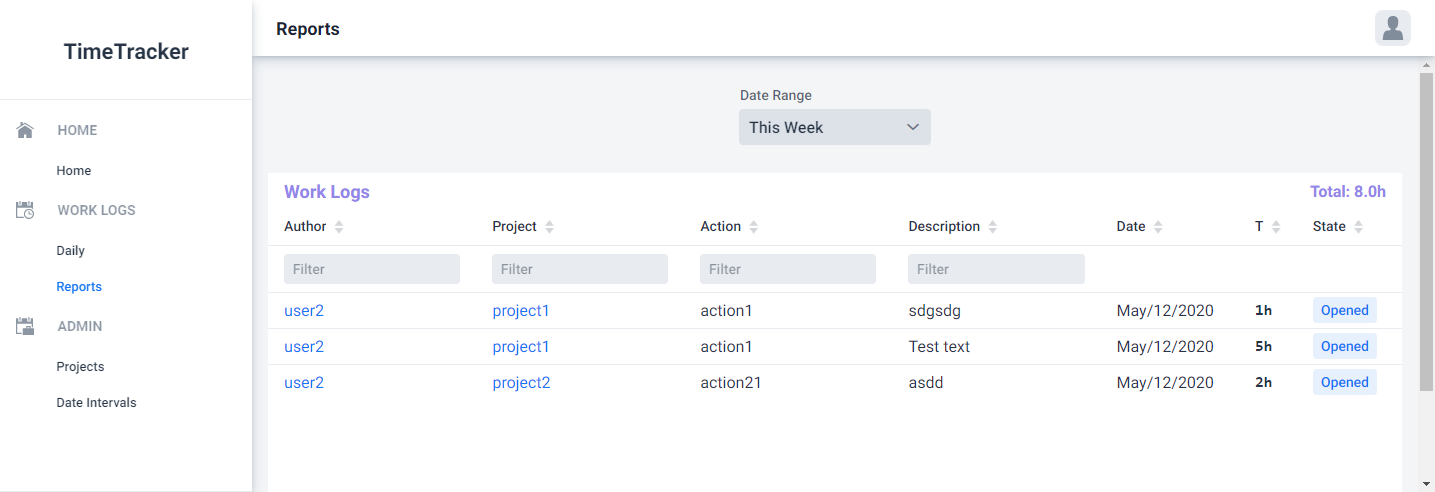
Task: Open Date Intervals in the sidebar
Action: pyautogui.click(x=96, y=403)
